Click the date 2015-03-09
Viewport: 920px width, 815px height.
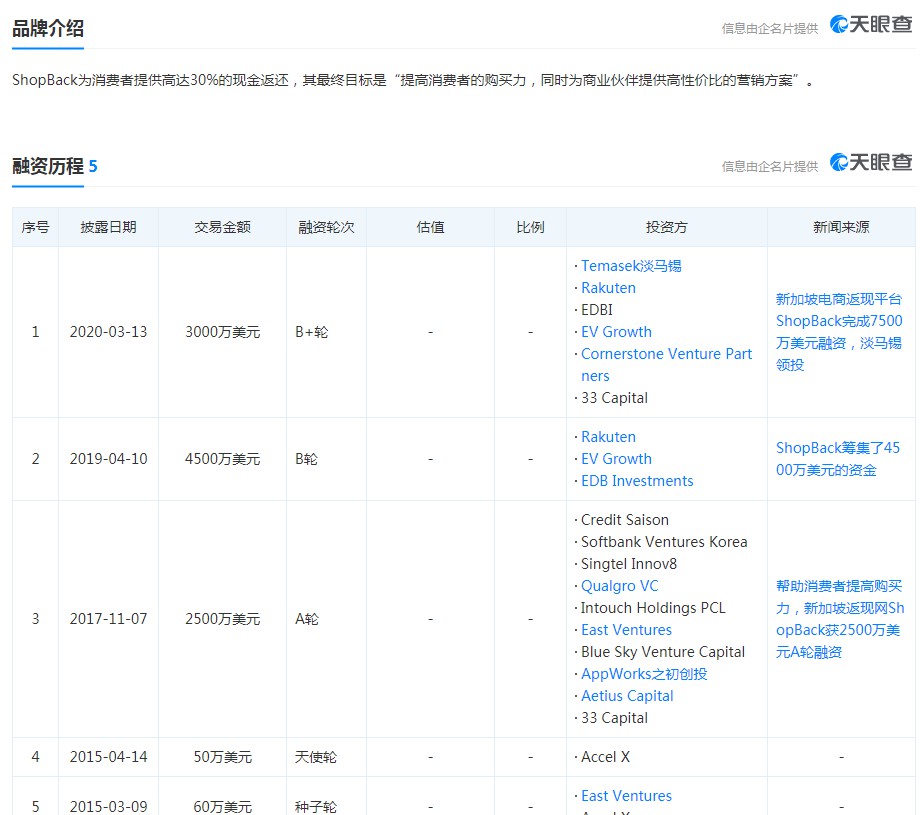[x=109, y=807]
